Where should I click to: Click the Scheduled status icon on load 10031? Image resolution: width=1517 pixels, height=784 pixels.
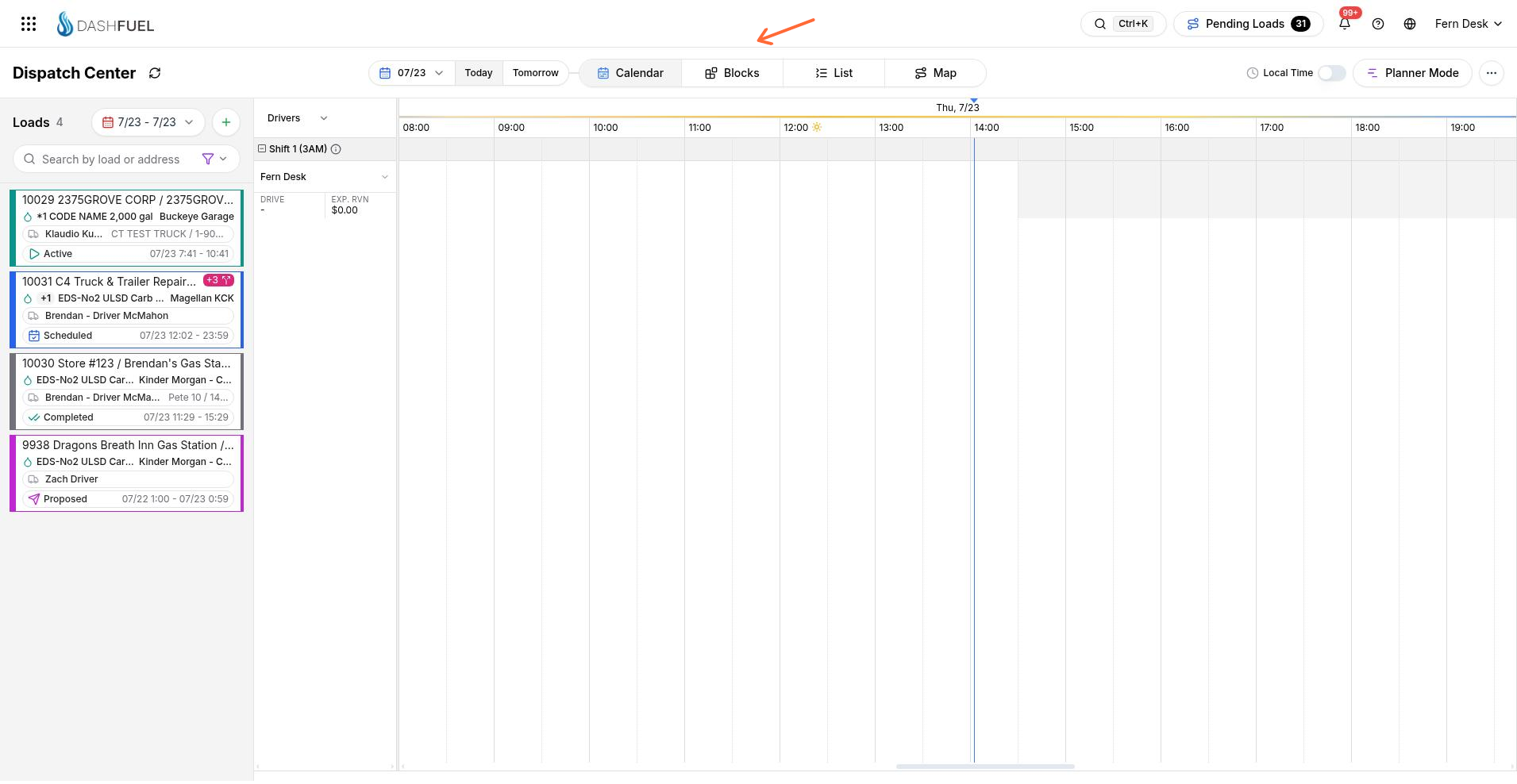34,336
